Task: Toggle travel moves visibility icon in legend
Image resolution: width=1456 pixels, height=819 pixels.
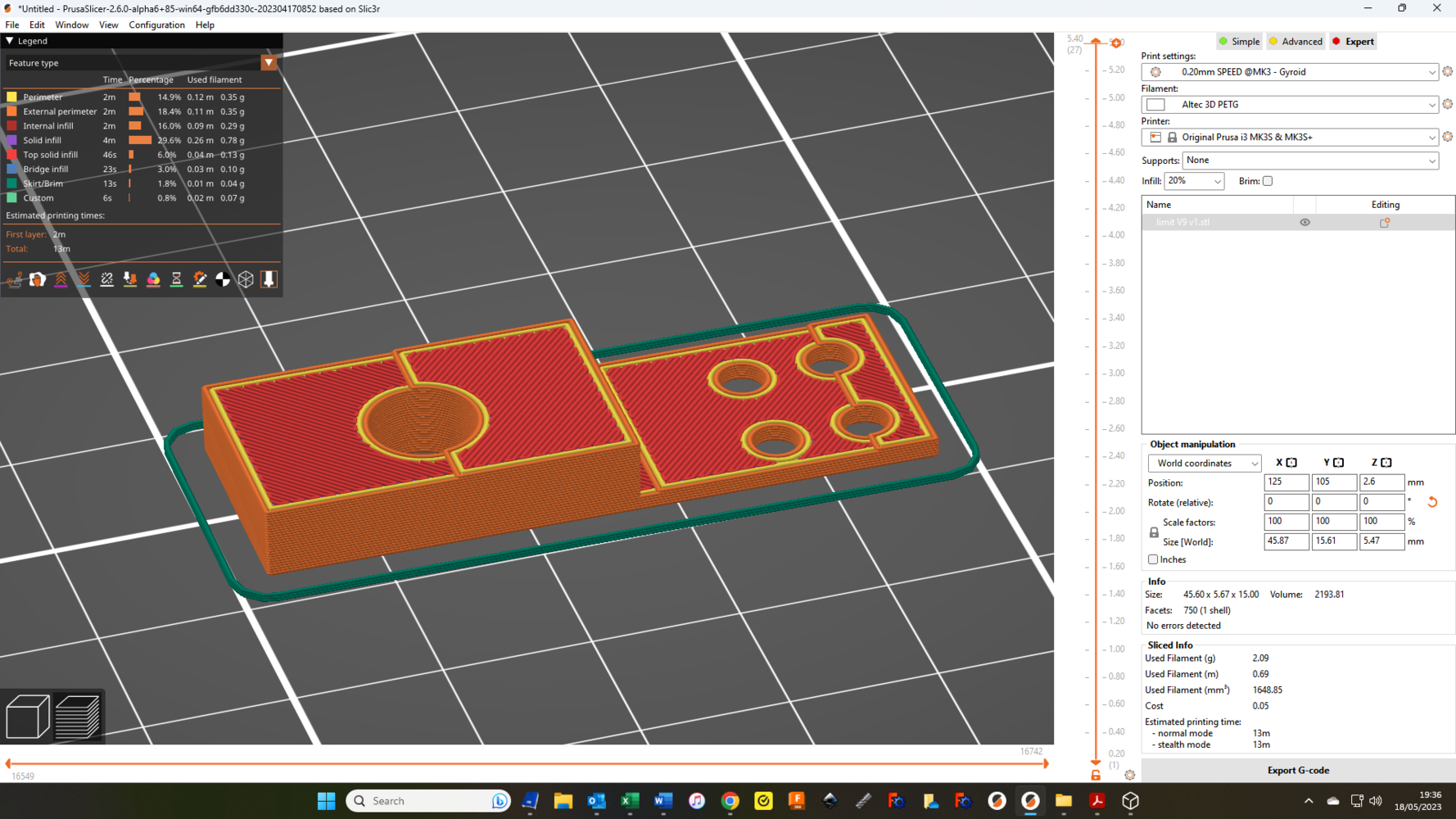Action: click(x=15, y=280)
